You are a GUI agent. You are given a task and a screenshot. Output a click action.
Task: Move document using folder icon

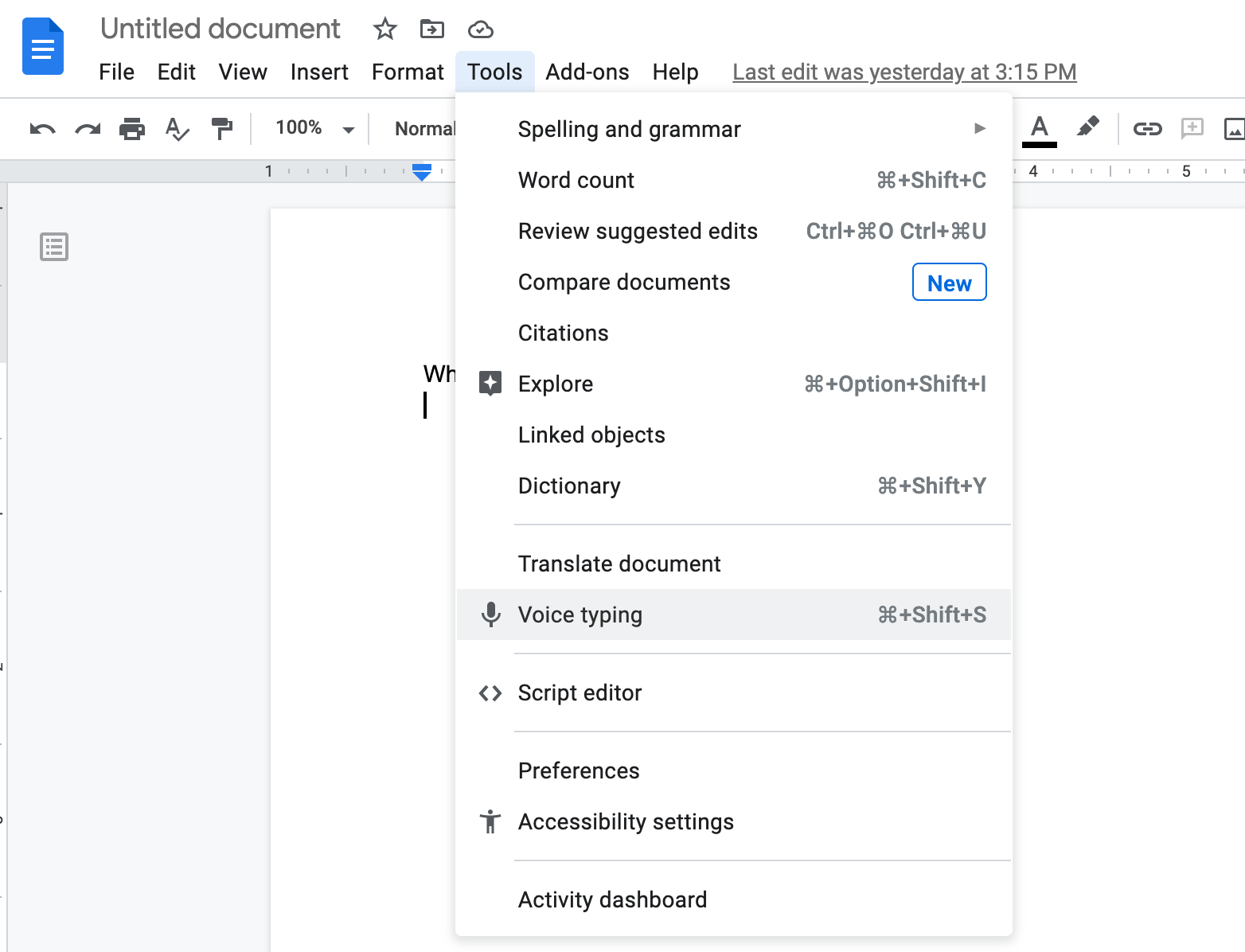click(x=432, y=29)
